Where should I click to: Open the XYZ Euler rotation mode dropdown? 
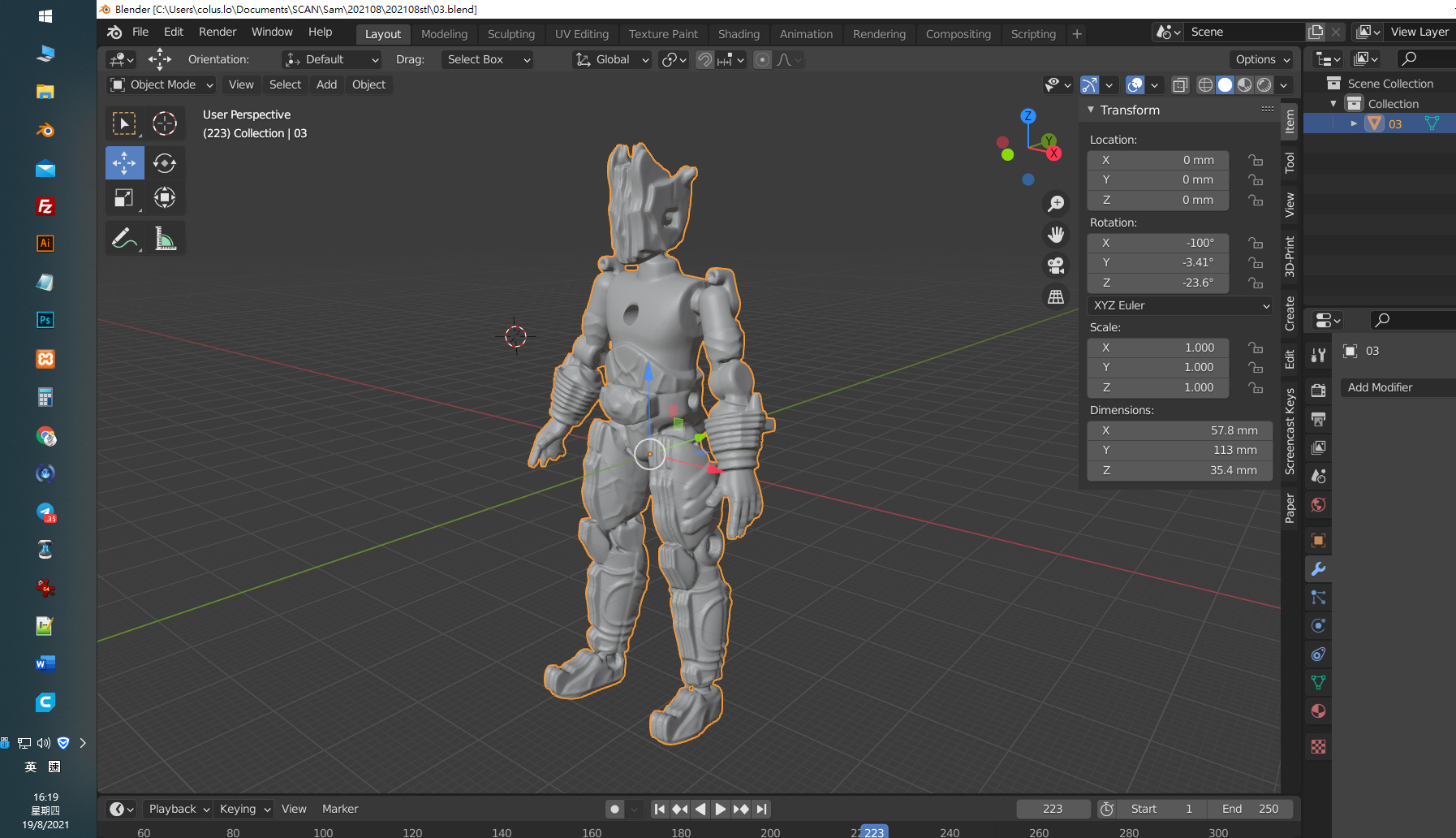1180,305
